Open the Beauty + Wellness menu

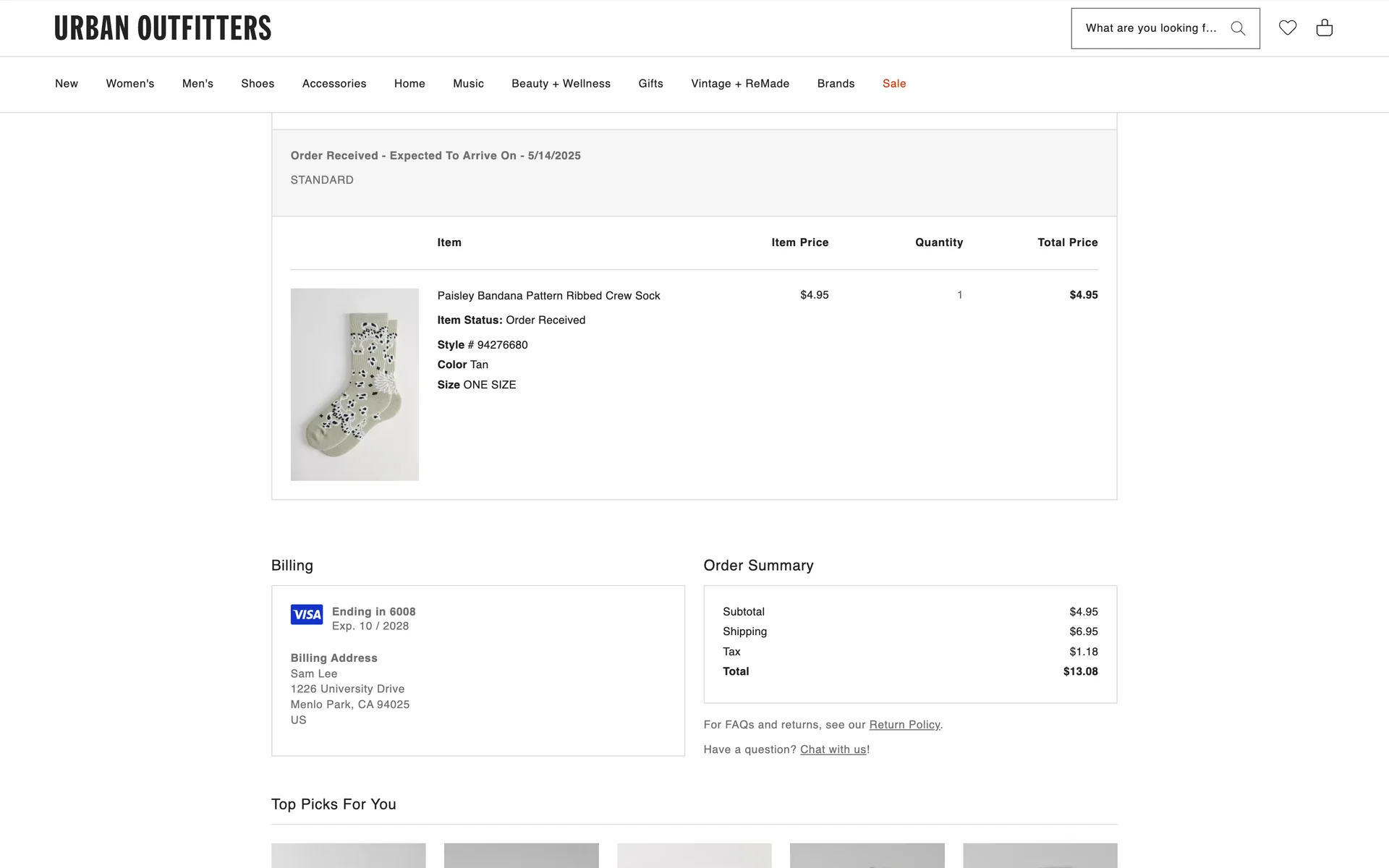pos(561,84)
